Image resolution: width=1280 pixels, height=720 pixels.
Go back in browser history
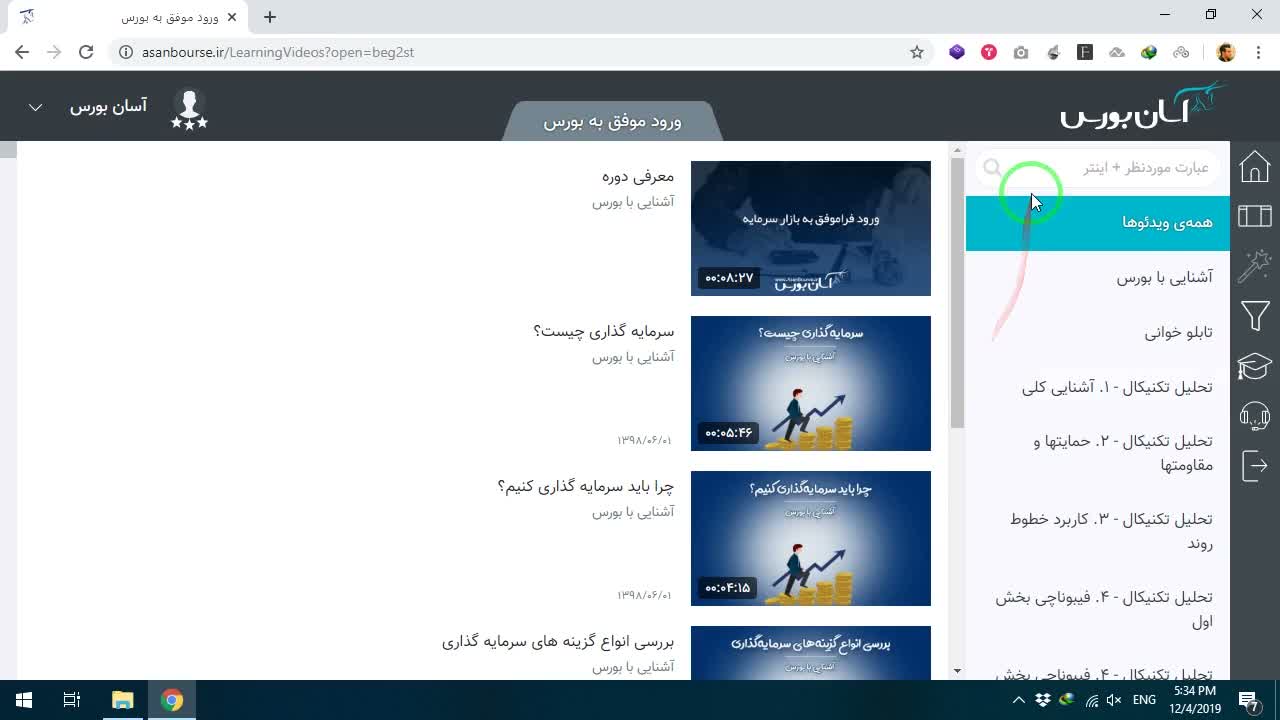pos(22,52)
